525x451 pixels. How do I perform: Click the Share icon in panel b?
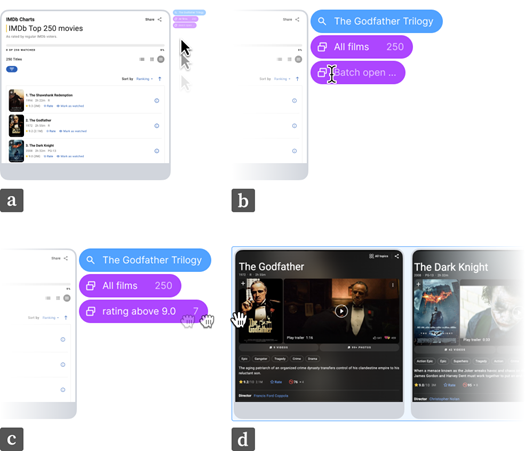[x=297, y=19]
